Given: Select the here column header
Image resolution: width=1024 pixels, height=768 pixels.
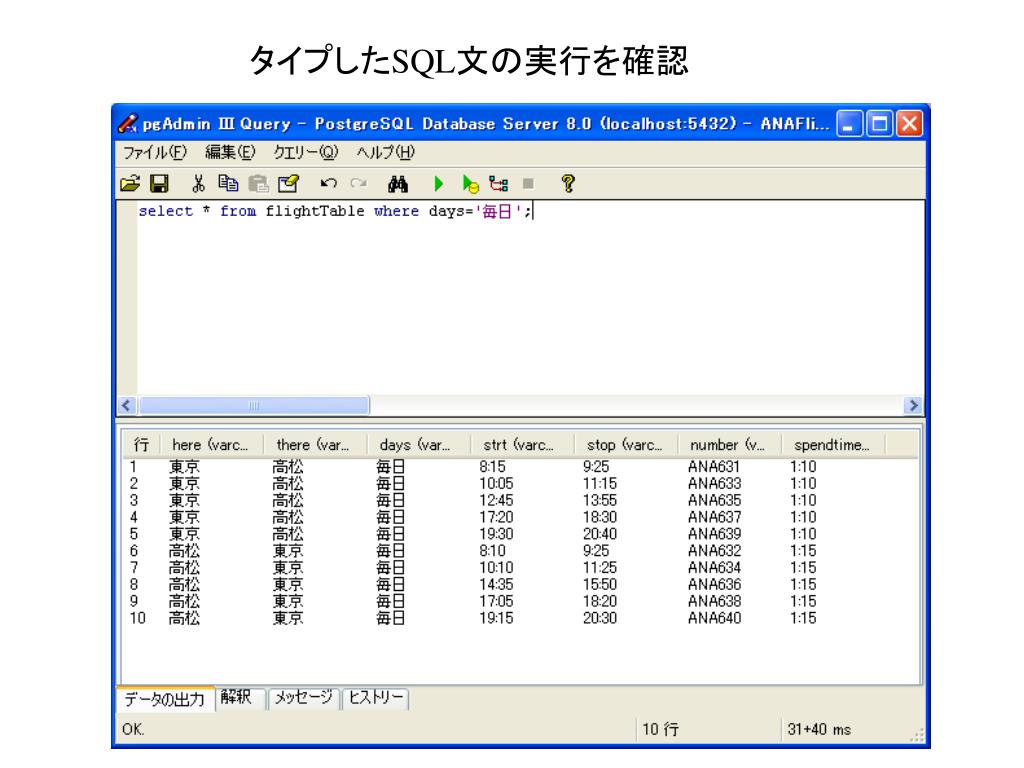Looking at the screenshot, I should click(212, 445).
